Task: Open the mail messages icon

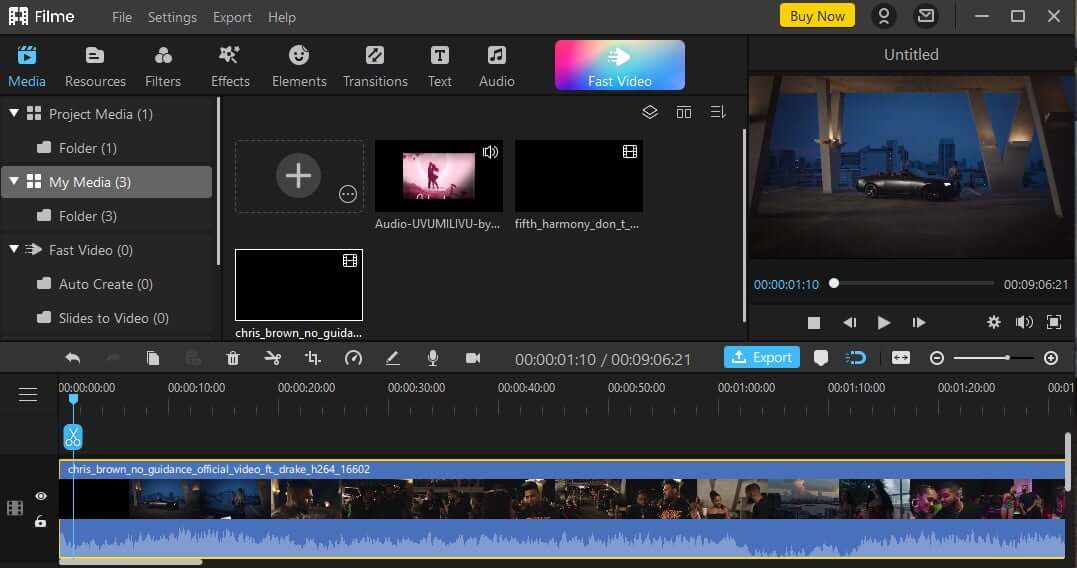Action: pyautogui.click(x=926, y=16)
